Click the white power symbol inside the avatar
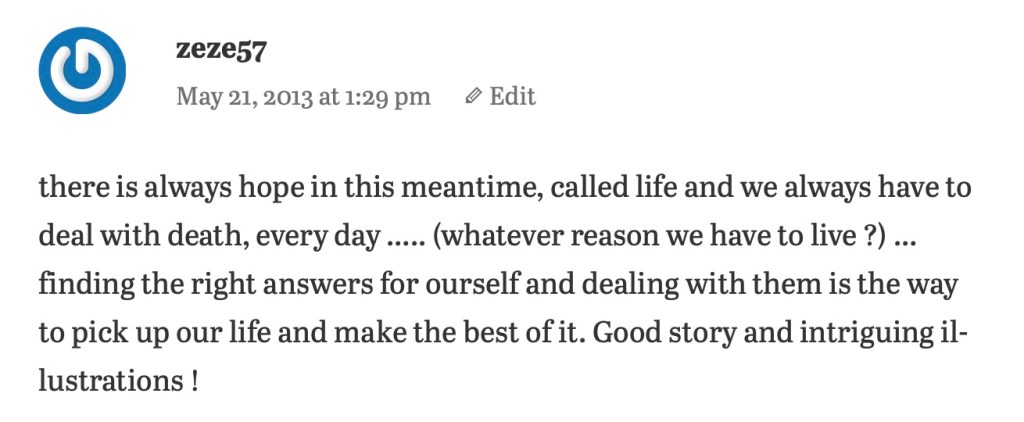1024x422 pixels. click(82, 70)
